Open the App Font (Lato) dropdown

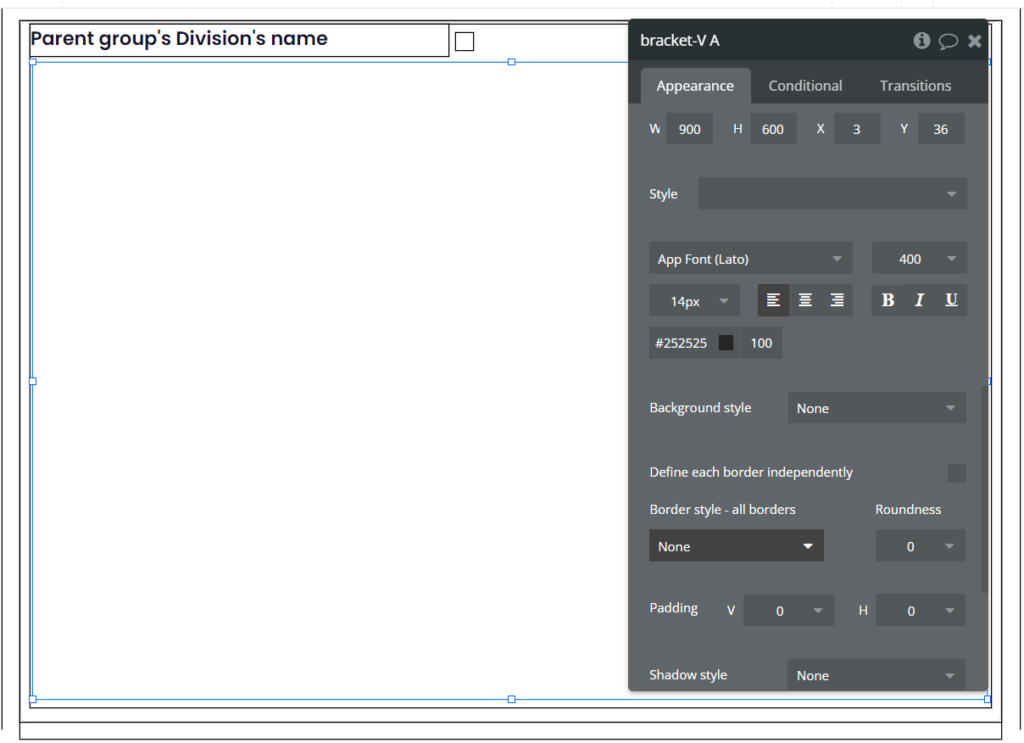[750, 259]
